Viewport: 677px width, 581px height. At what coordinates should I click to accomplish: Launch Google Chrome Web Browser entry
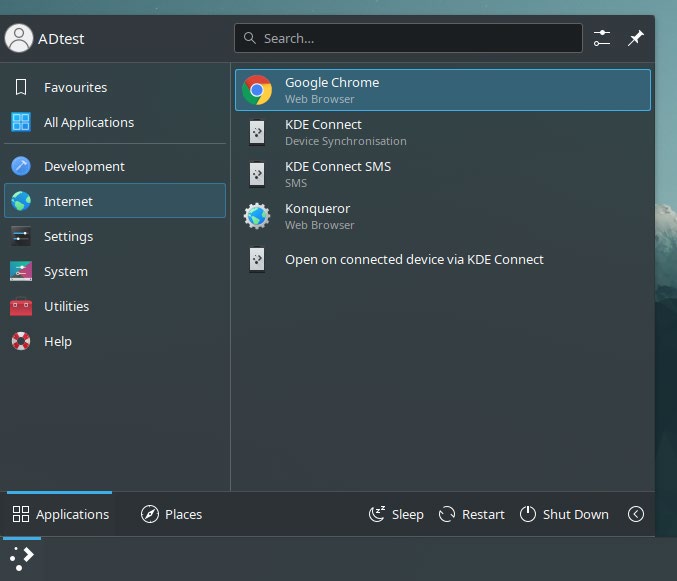(x=443, y=90)
